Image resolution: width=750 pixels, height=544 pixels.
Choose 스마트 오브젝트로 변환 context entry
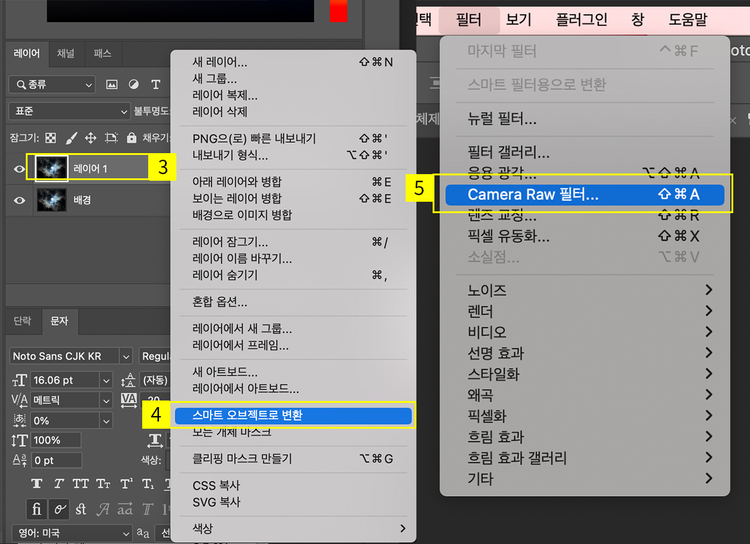pos(293,415)
